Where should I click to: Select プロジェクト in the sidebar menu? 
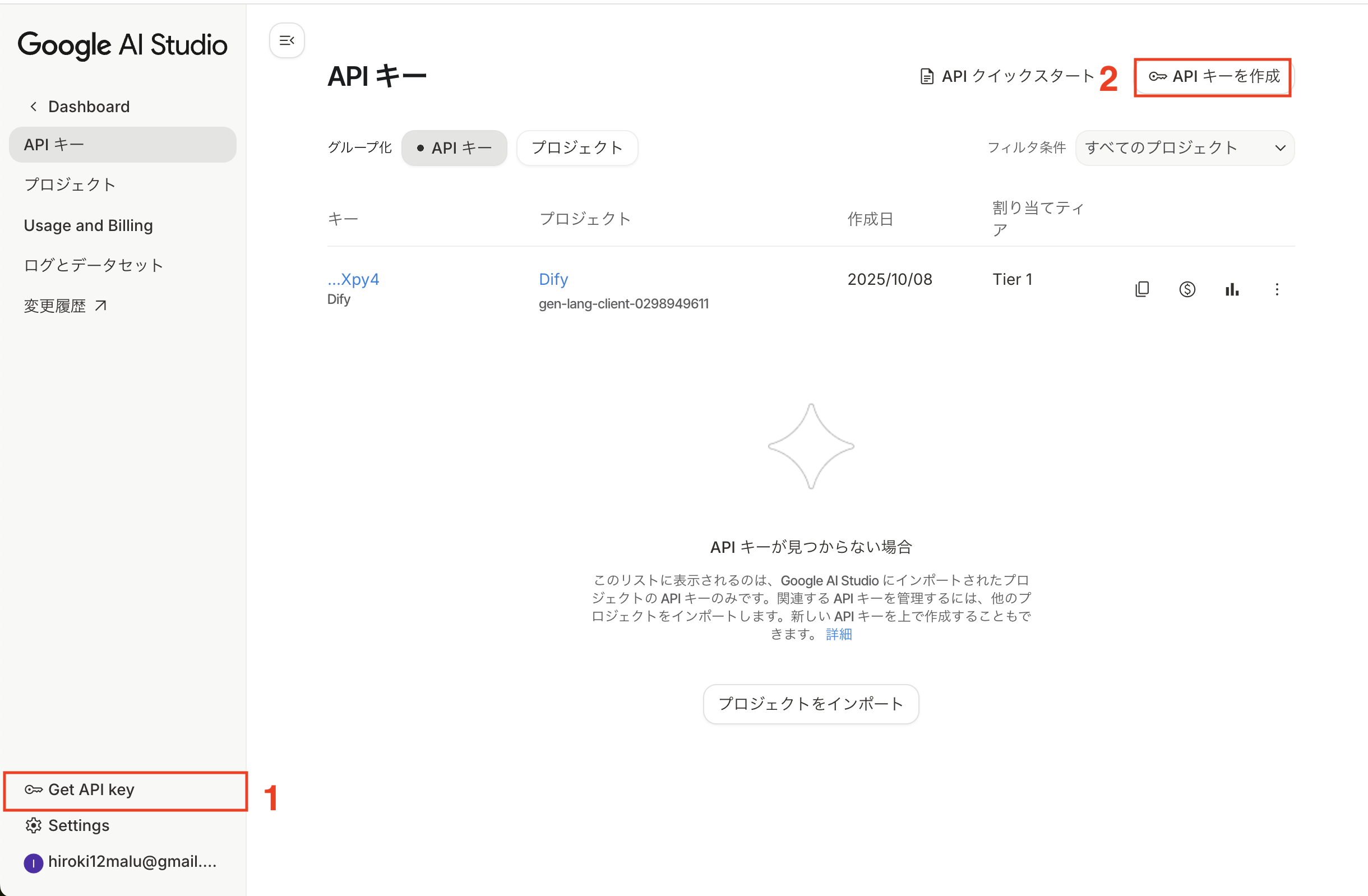(x=70, y=184)
